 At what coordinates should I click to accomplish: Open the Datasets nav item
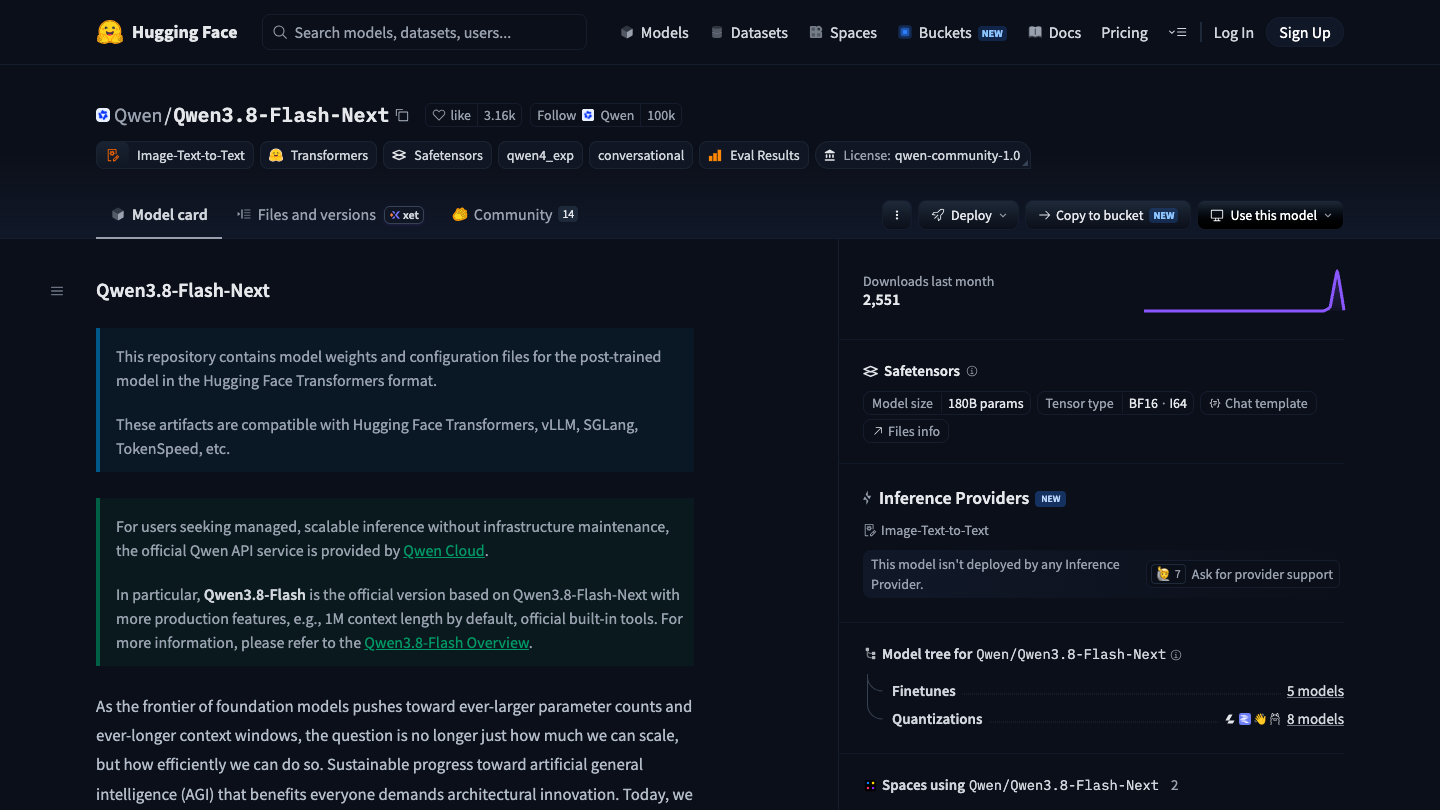[x=749, y=32]
